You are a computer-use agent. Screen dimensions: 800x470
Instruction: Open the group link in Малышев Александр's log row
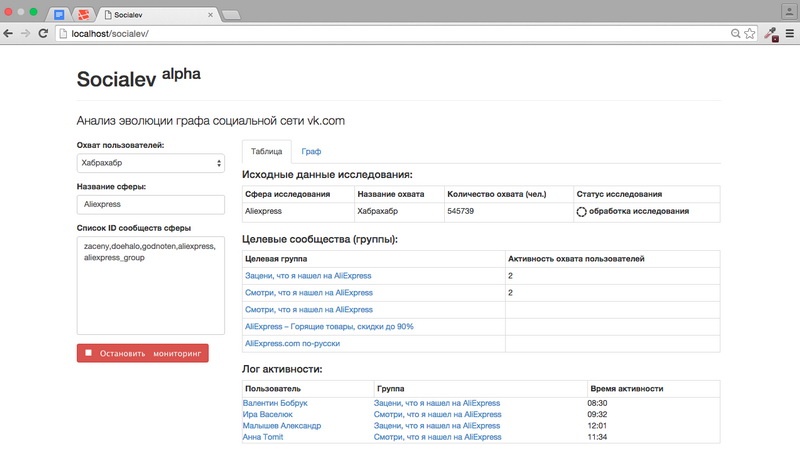437,425
